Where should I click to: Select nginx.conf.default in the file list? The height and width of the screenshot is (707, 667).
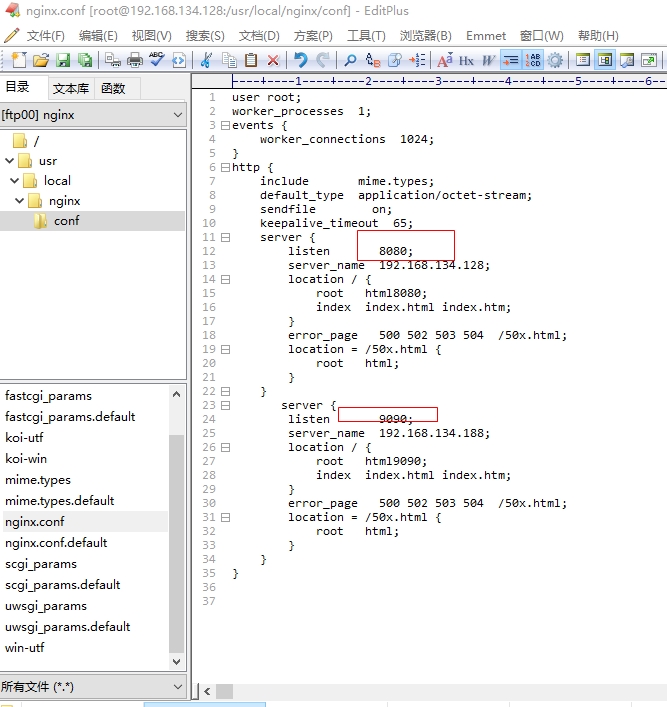[56, 542]
